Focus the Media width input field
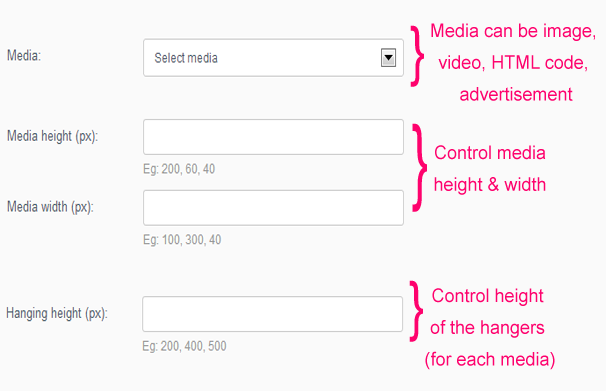 273,208
